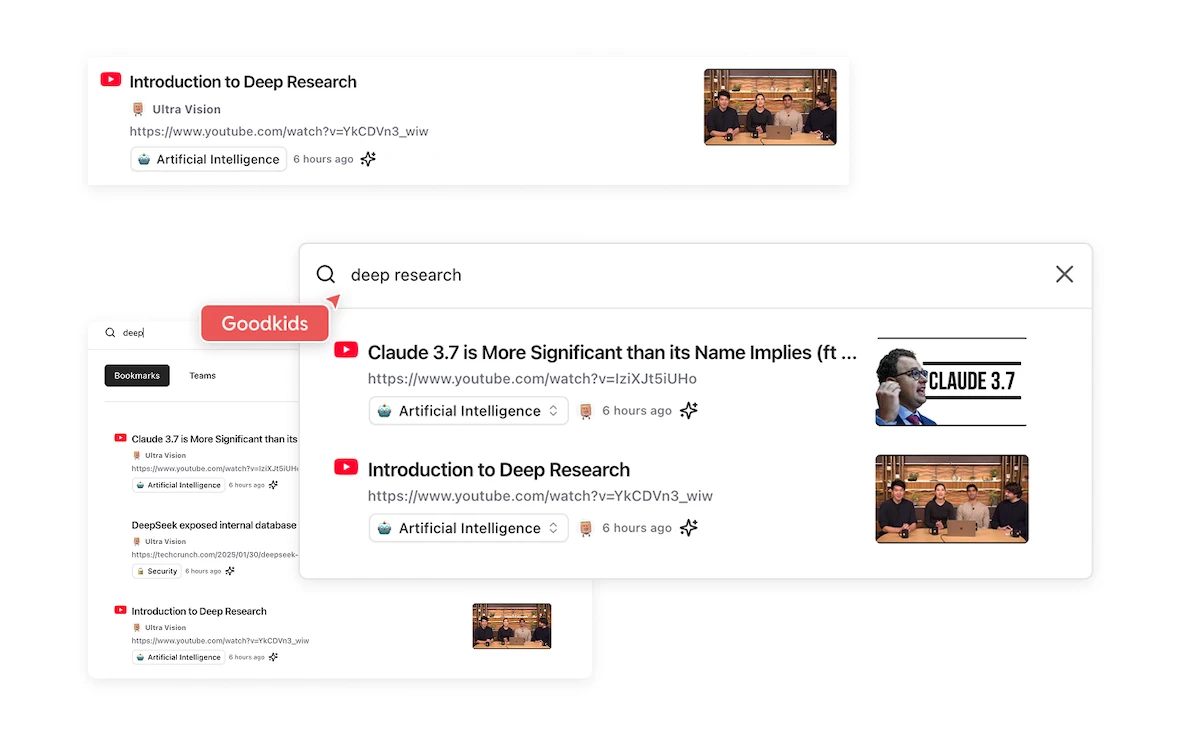Click the Artificial Intelligence tag under the Claude 3.7 item in the bookmarks panel
The width and height of the screenshot is (1200, 754).
click(179, 485)
